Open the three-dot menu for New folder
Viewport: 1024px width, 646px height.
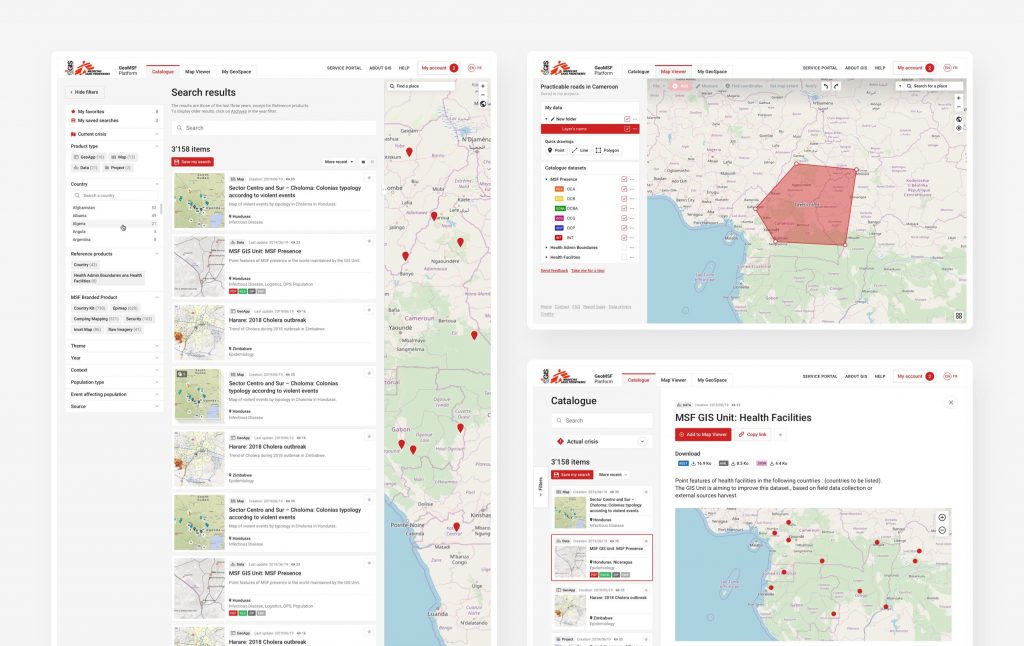[635, 119]
